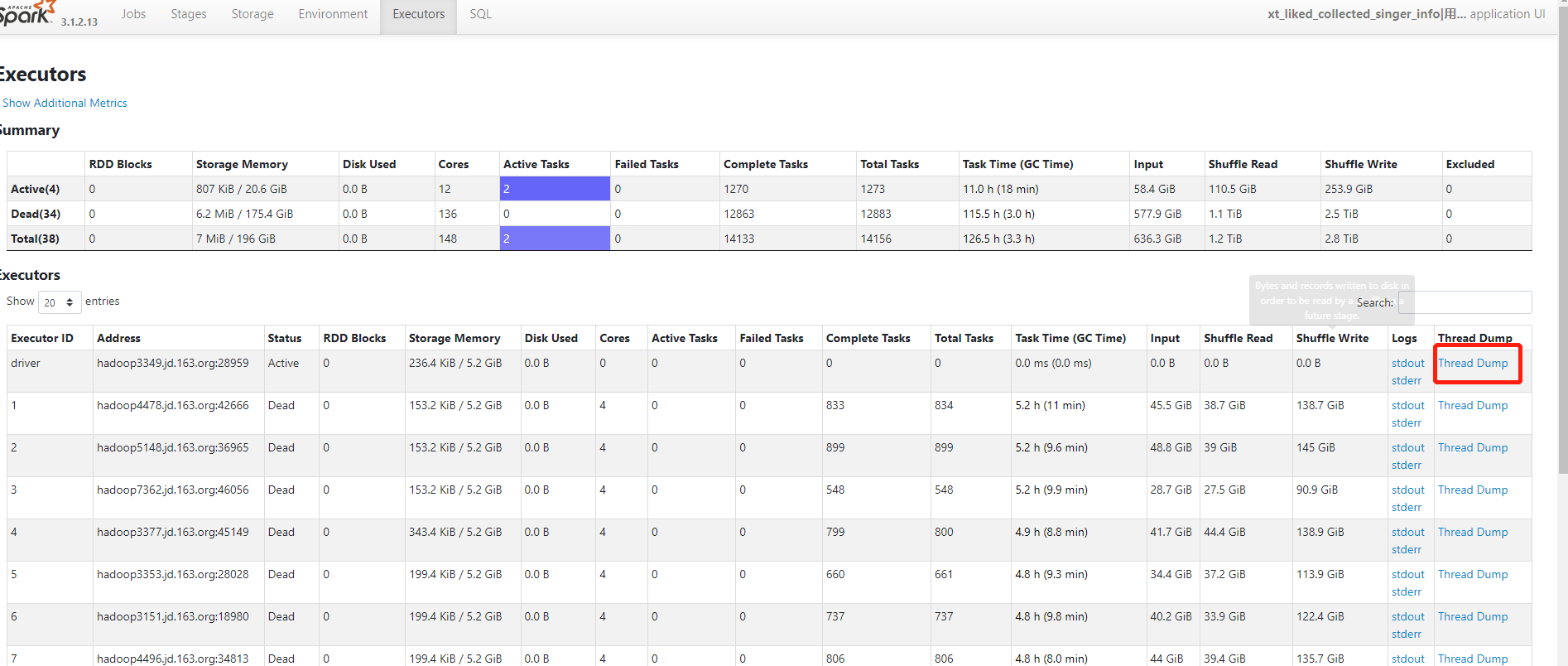Open the driver Thread Dump link
The image size is (1568, 666).
point(1473,363)
